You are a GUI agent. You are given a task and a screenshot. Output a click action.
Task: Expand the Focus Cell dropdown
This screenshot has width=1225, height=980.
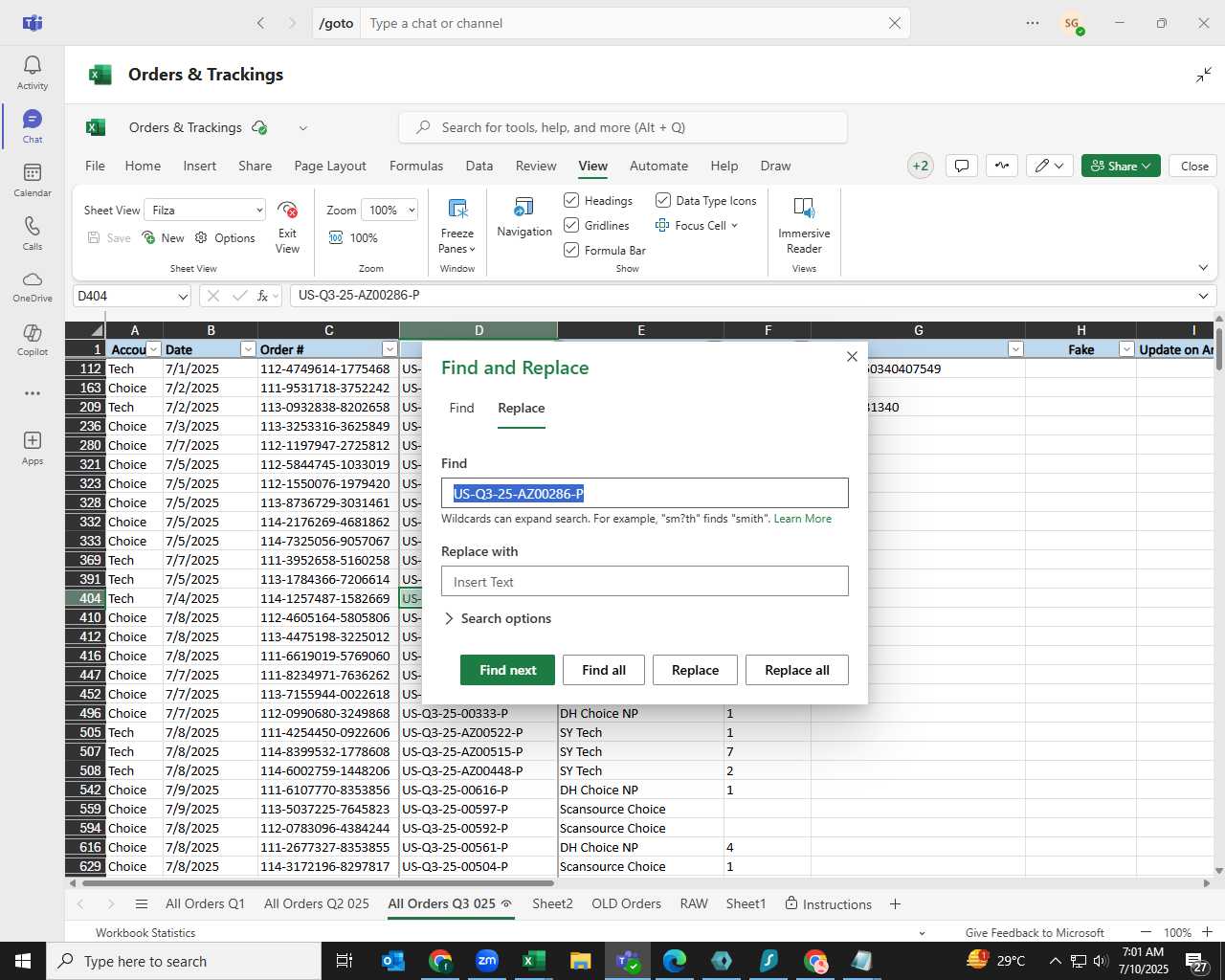click(734, 226)
